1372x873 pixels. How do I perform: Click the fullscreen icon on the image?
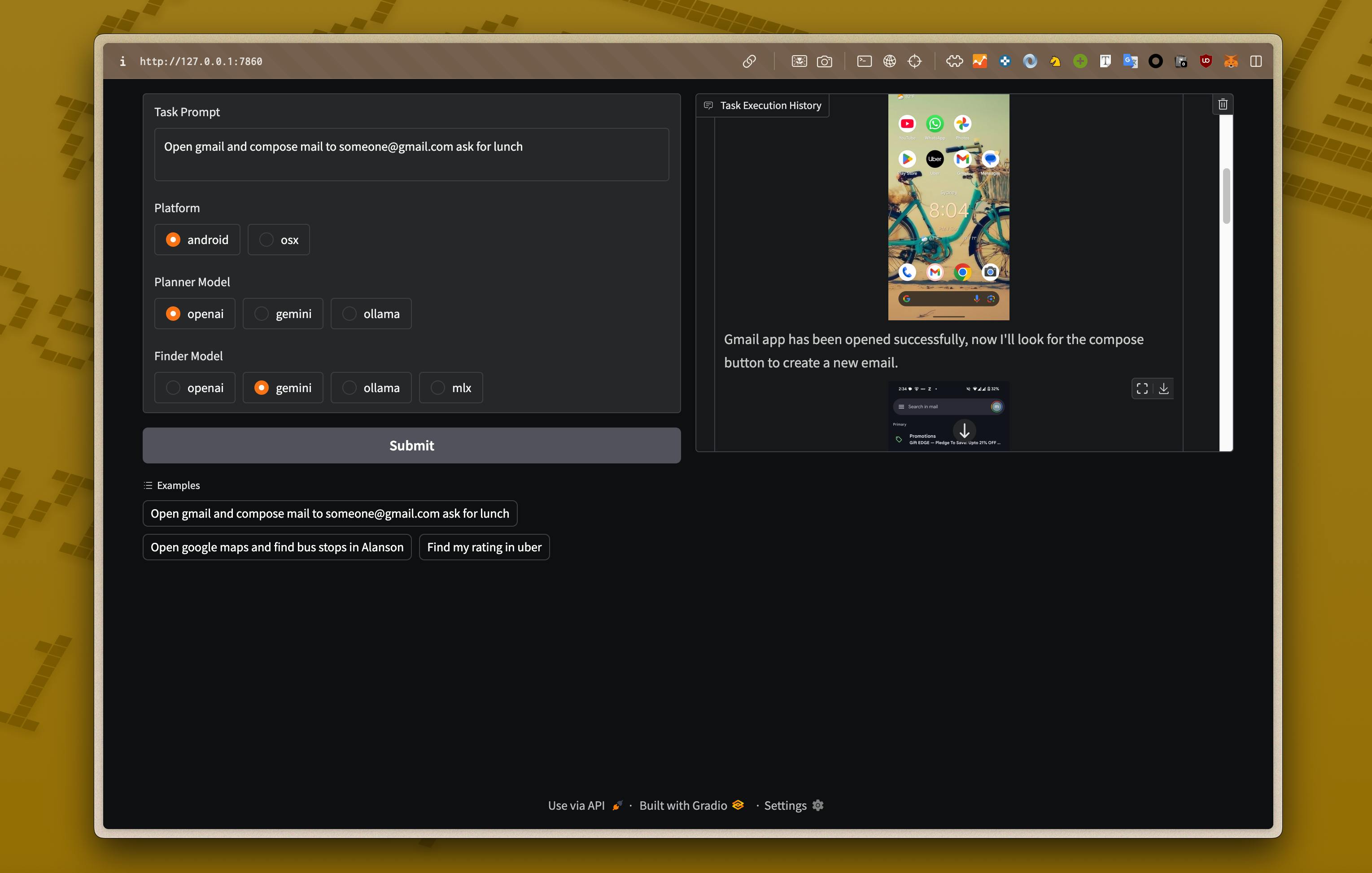coord(1142,388)
